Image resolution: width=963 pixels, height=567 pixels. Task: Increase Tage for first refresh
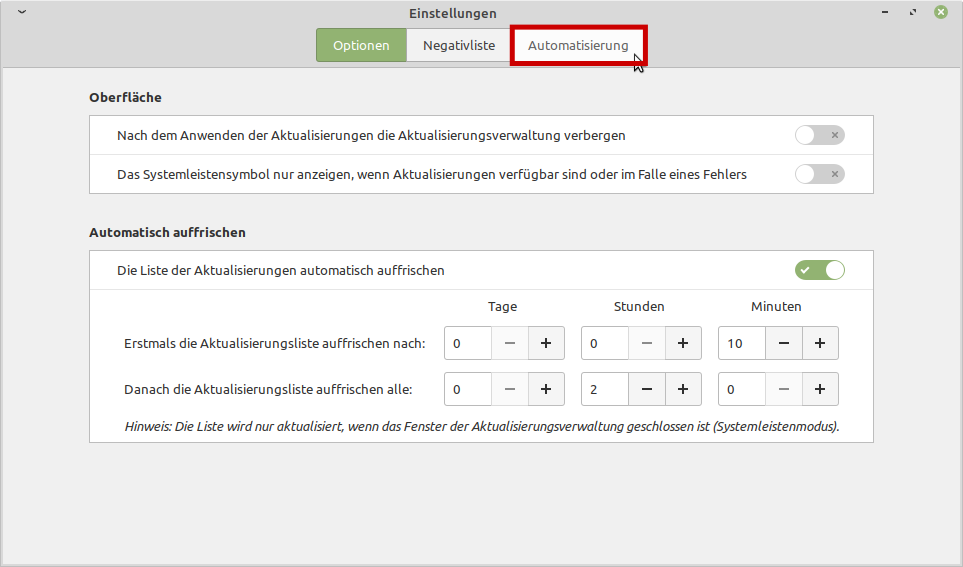click(546, 343)
